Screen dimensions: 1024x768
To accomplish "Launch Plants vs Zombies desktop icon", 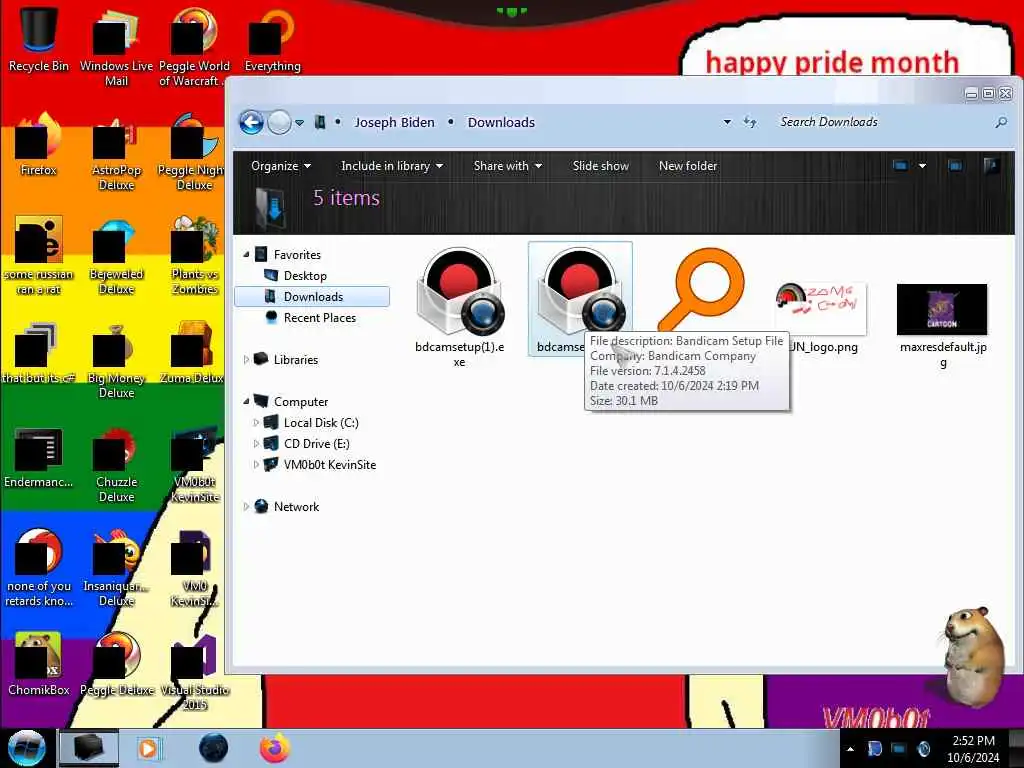I will 194,256.
